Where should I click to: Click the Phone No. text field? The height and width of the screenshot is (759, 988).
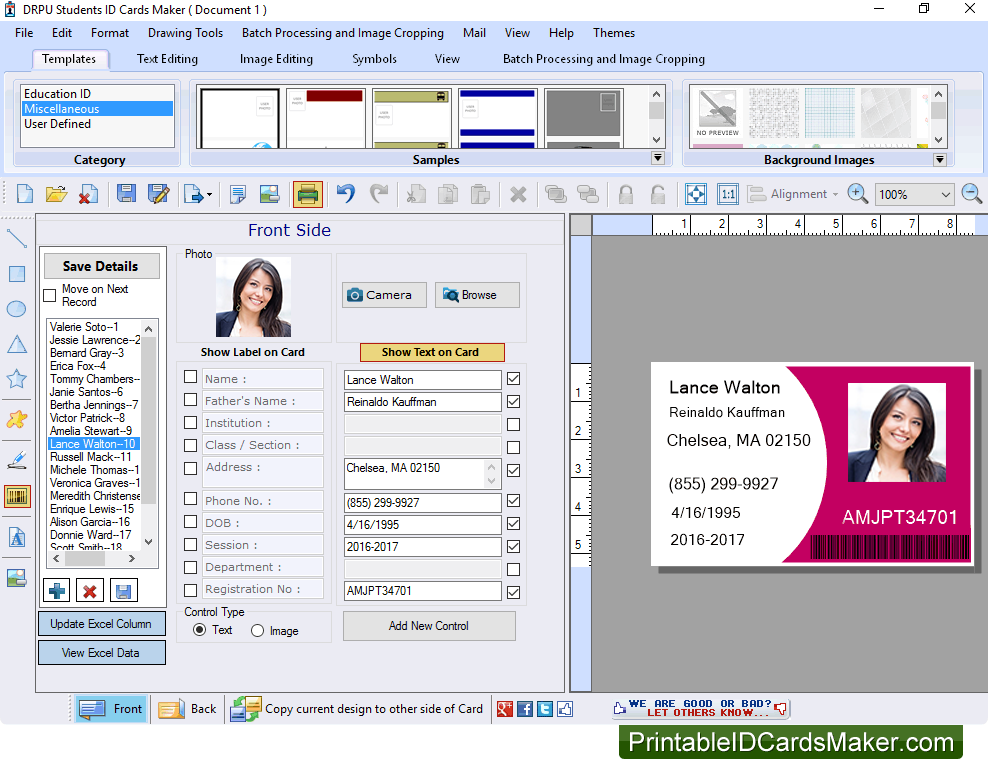click(x=422, y=502)
